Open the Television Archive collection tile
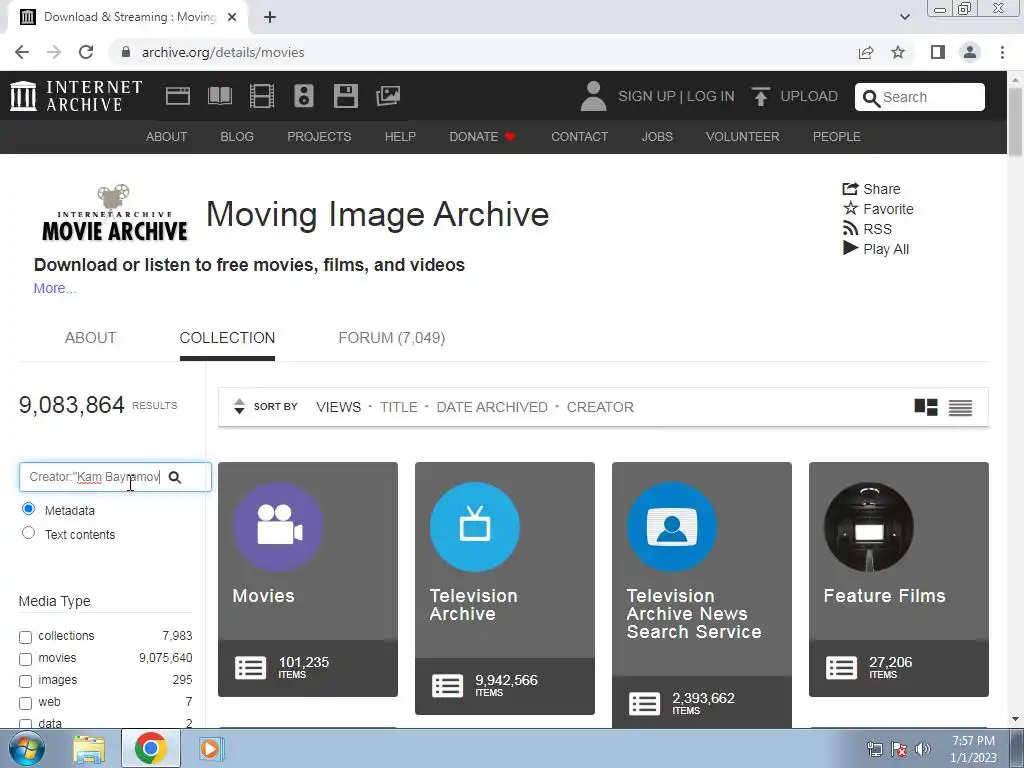 point(505,588)
